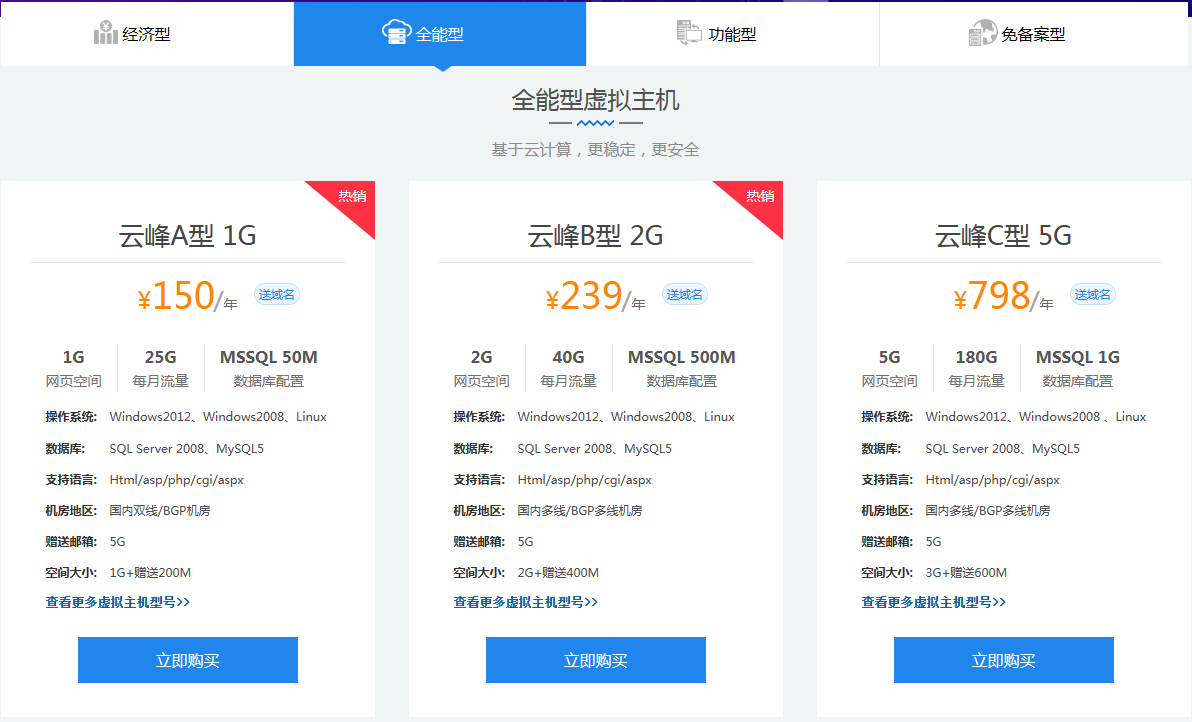Switch to the 功能型 tab
1192x722 pixels.
coord(732,34)
